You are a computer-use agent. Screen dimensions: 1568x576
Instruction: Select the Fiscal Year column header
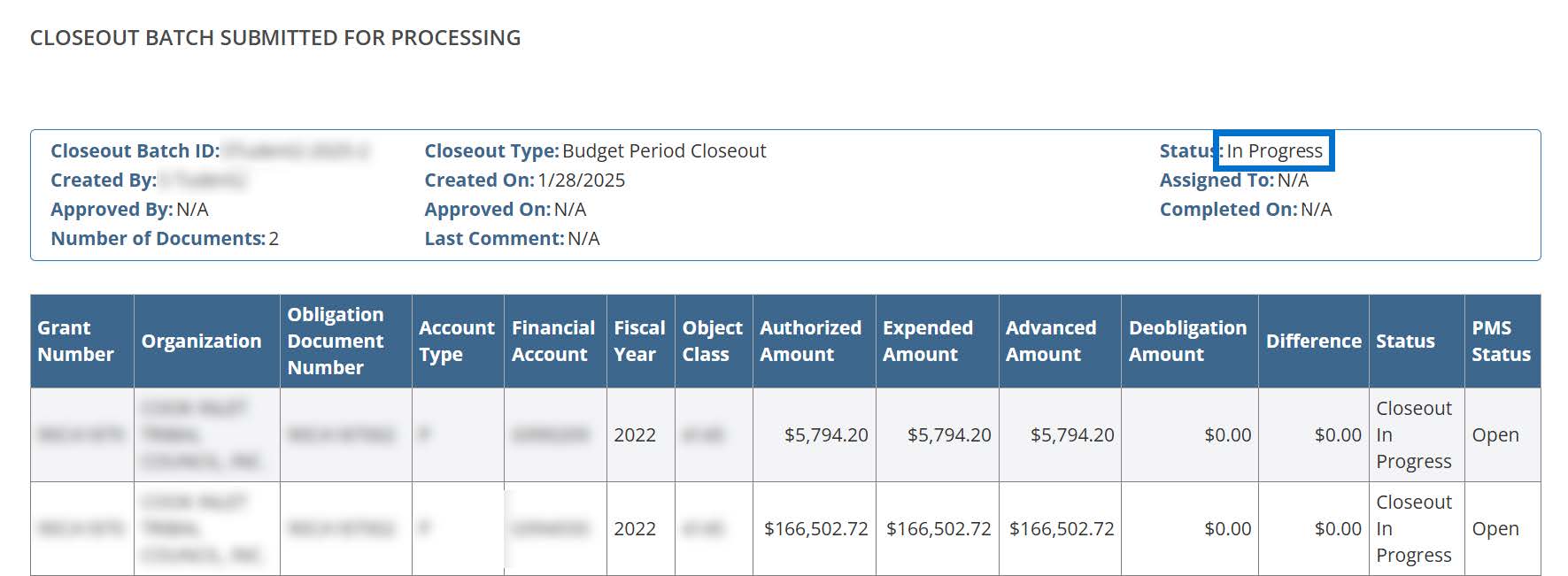(x=638, y=341)
